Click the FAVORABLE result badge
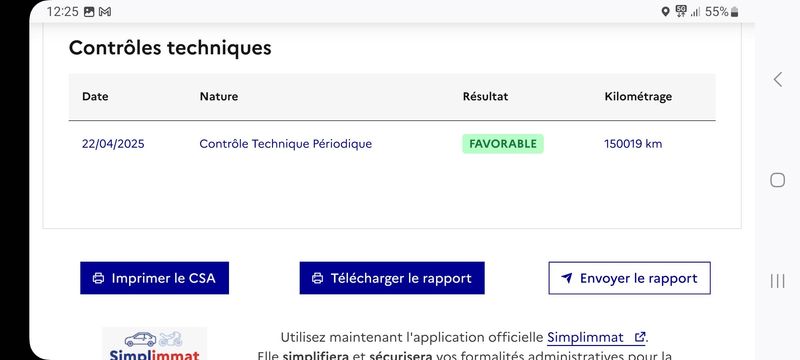Screen dimensions: 800x360 pos(503,144)
